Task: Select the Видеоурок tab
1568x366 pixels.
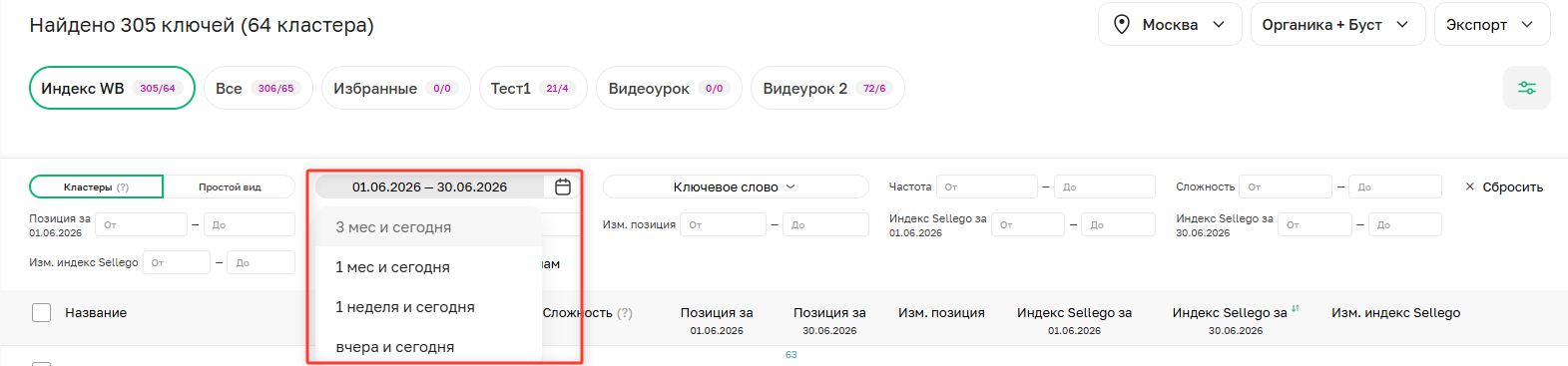Action: coord(669,88)
